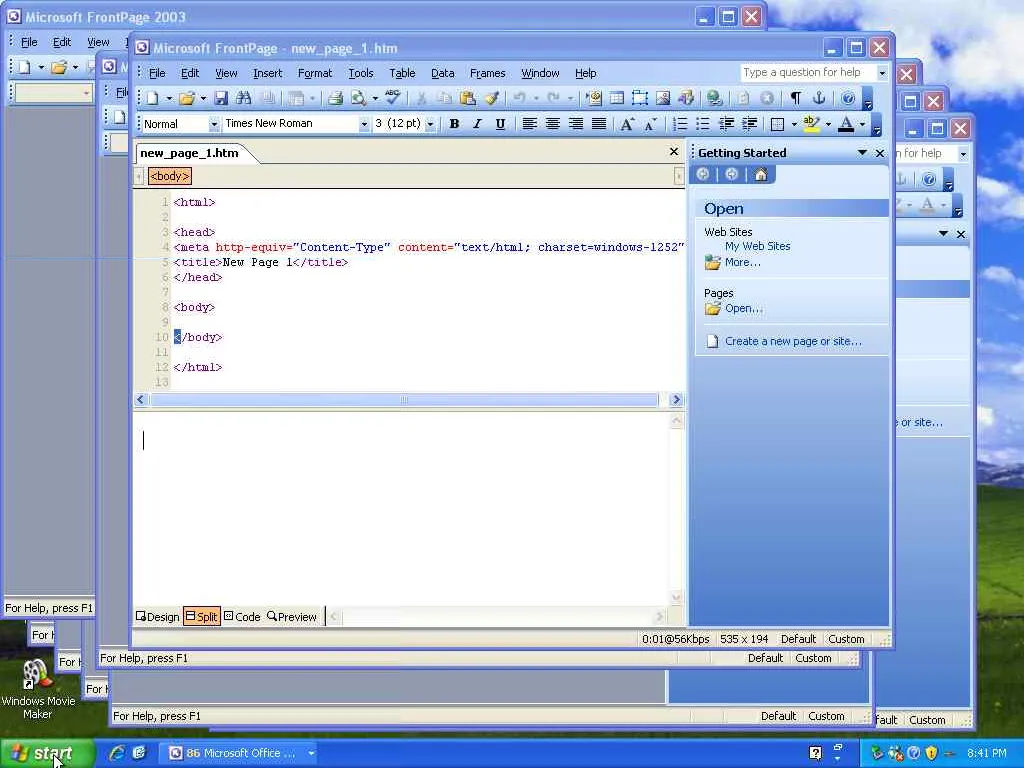Click Create a new page or site link
1024x768 pixels.
click(793, 341)
